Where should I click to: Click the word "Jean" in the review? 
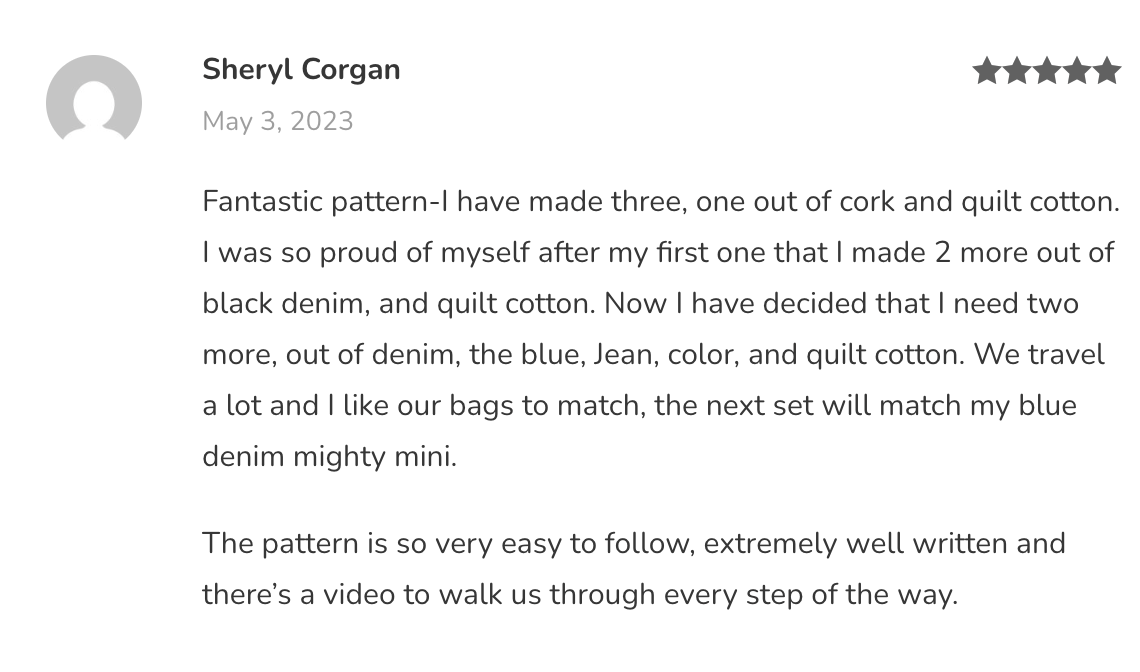pyautogui.click(x=623, y=354)
